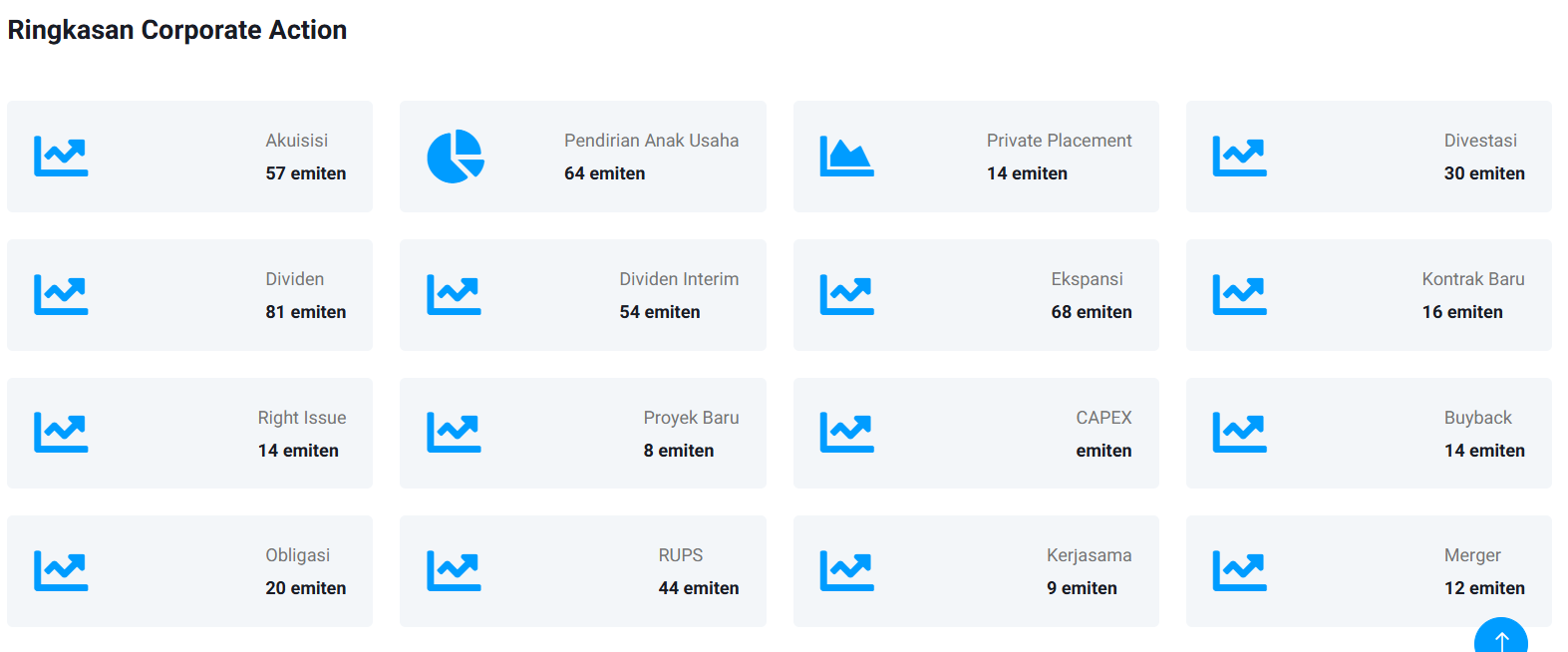Viewport: 1568px width, 652px height.
Task: Click the '44 emiten' value
Action: [698, 588]
